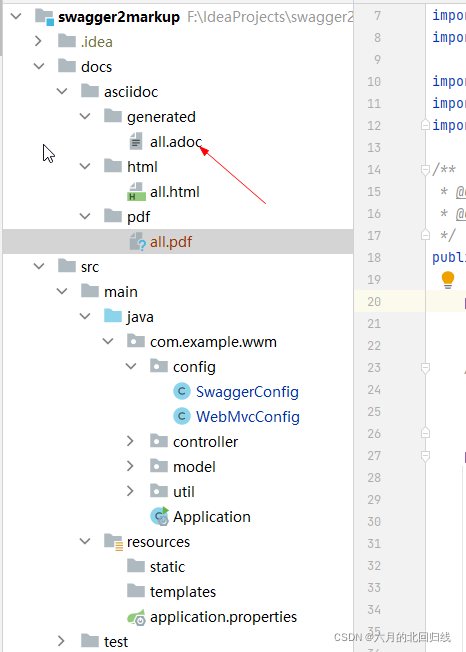
Task: Toggle code fold marker at line 14
Action: click(x=425, y=170)
